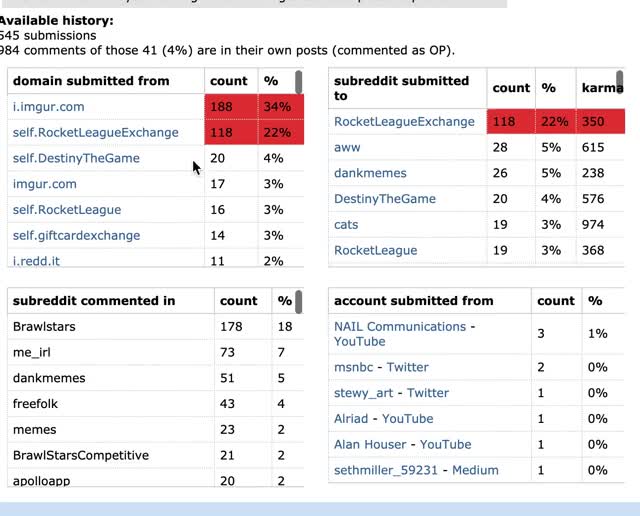Screen dimensions: 640x516
Task: Open the self.giftcardexchange link
Action: tap(76, 236)
